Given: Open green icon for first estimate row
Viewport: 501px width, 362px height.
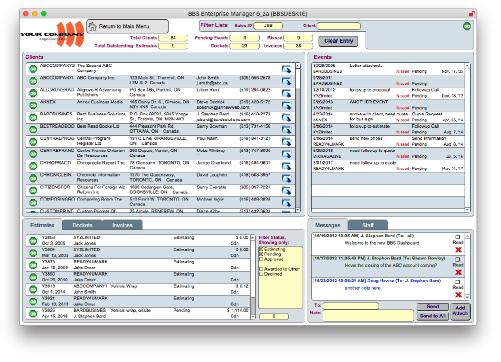Looking at the screenshot, I should pos(33,241).
